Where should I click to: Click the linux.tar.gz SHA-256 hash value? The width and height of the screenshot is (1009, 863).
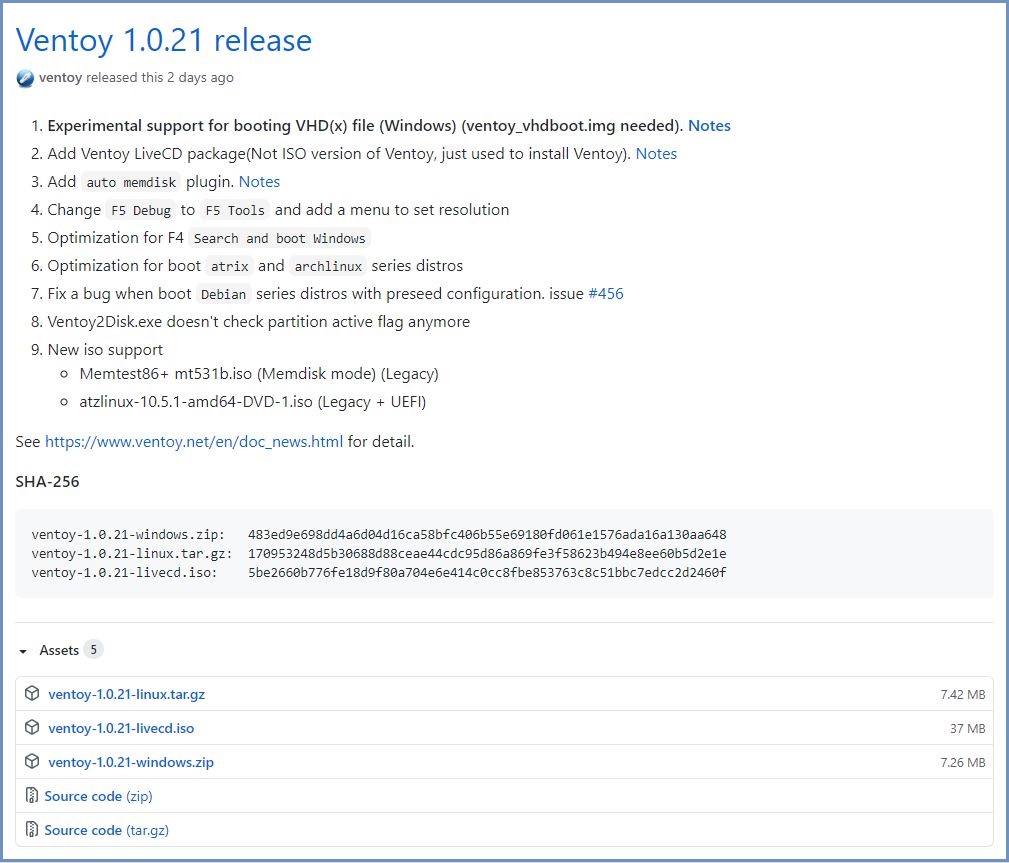(487, 553)
